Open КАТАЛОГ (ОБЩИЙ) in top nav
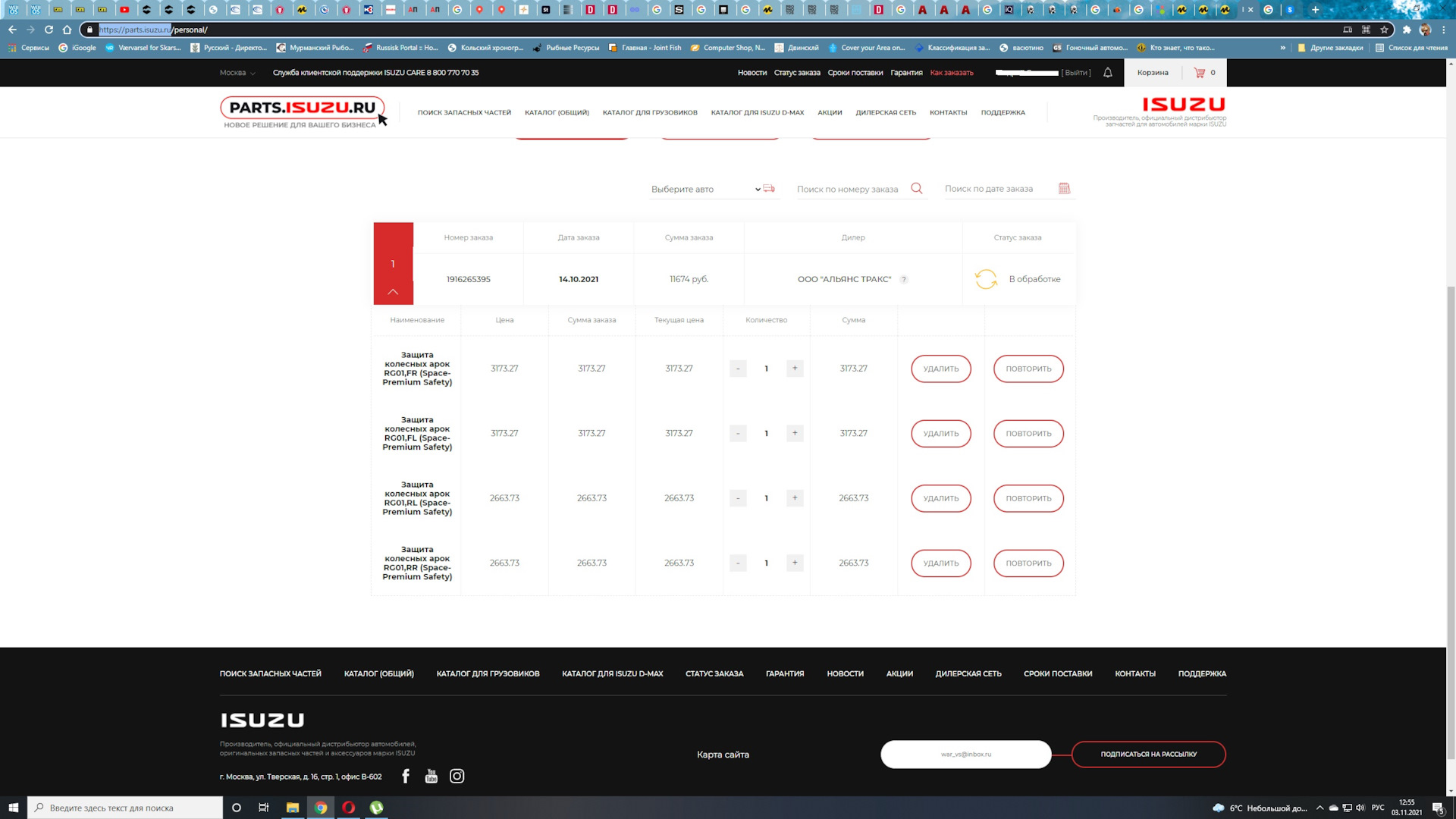The height and width of the screenshot is (819, 1456). click(557, 112)
